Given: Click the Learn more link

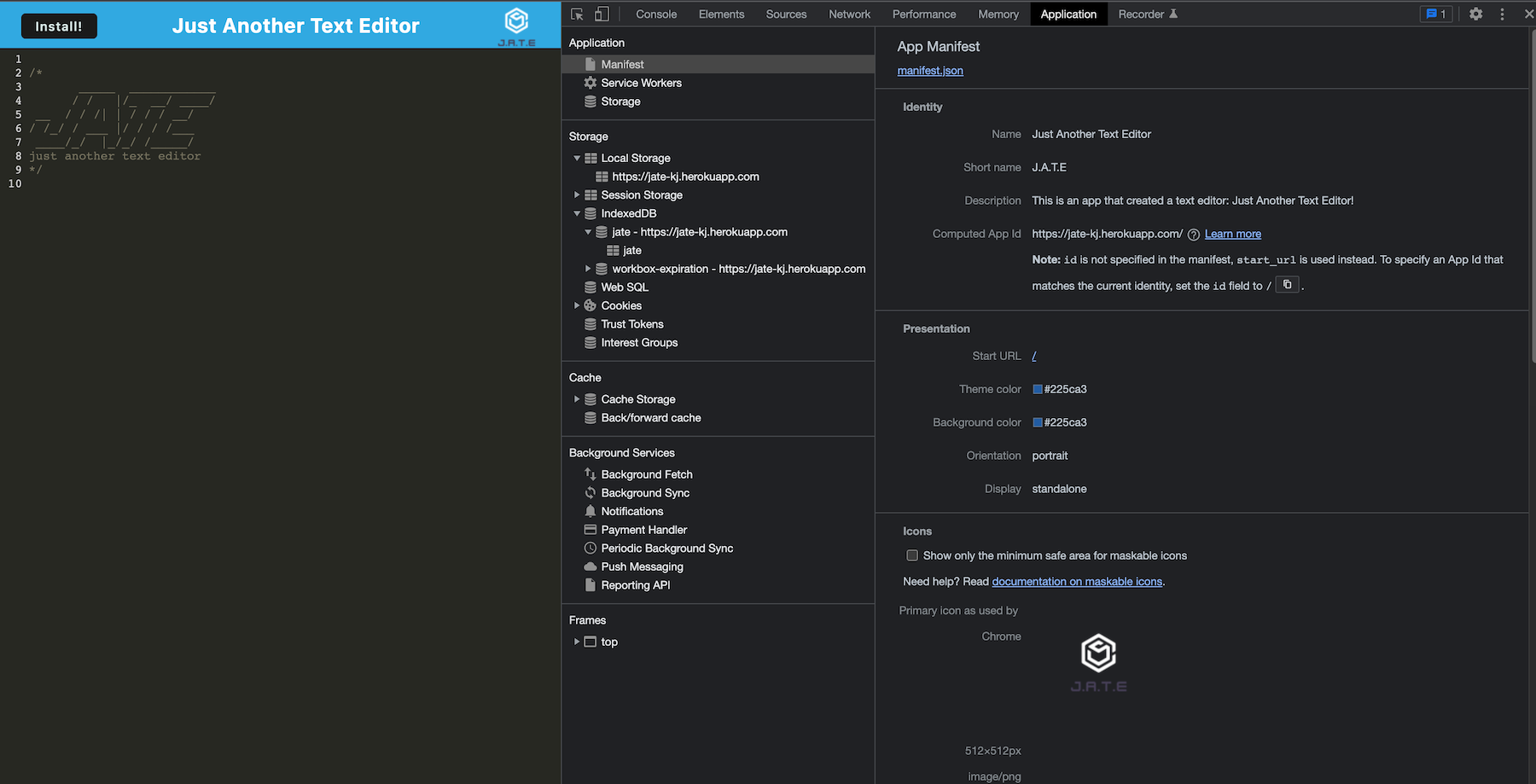Looking at the screenshot, I should 1233,235.
